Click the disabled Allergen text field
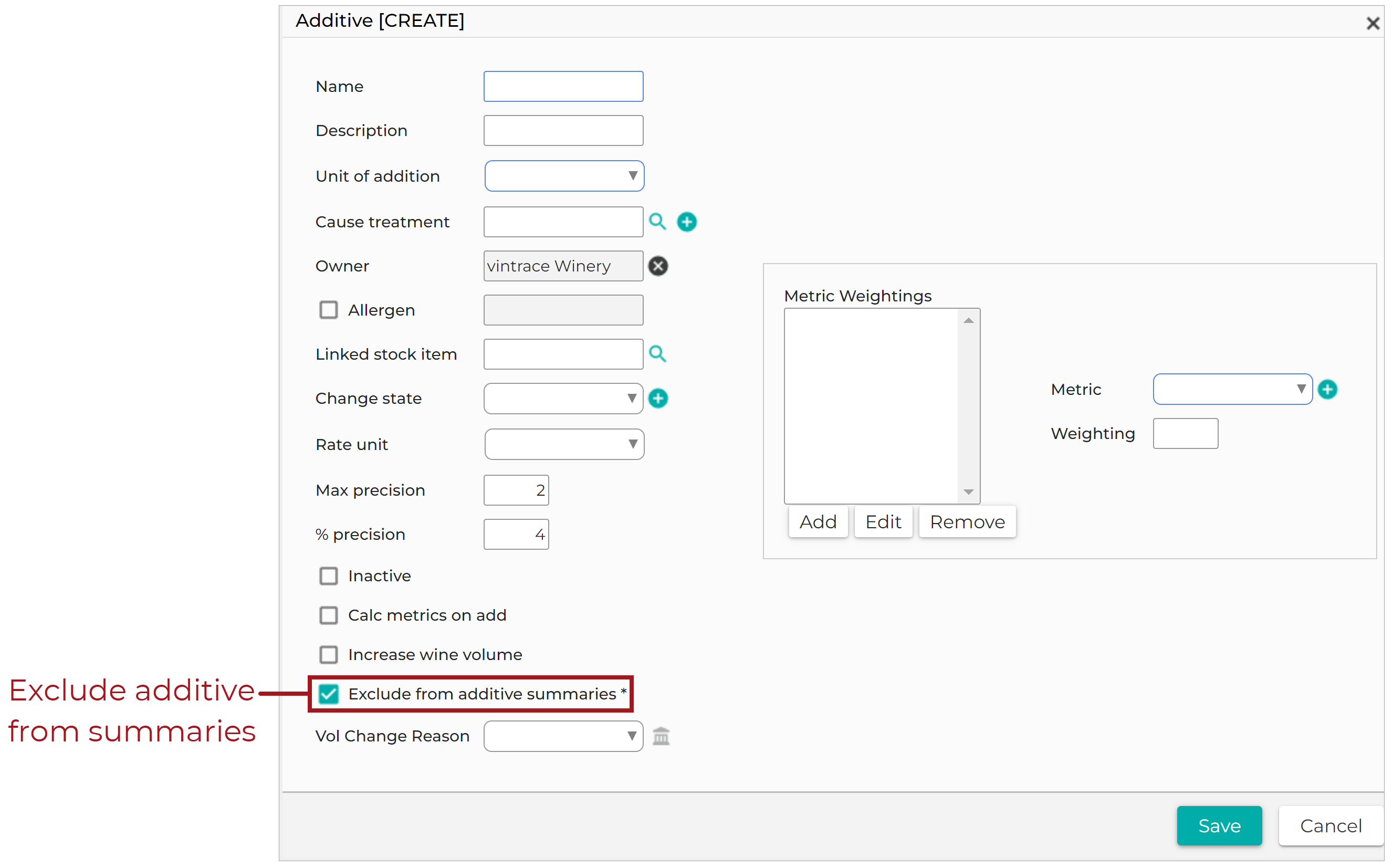This screenshot has width=1393, height=868. click(563, 310)
